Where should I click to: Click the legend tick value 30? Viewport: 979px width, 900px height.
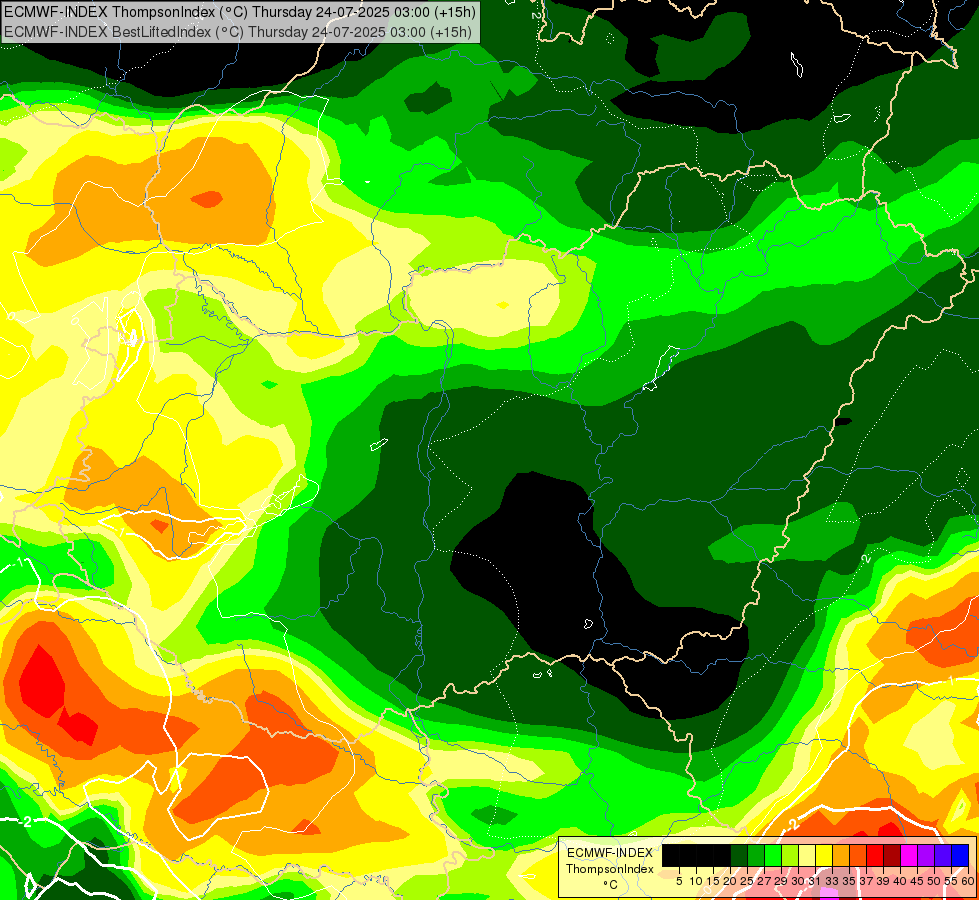click(x=798, y=881)
